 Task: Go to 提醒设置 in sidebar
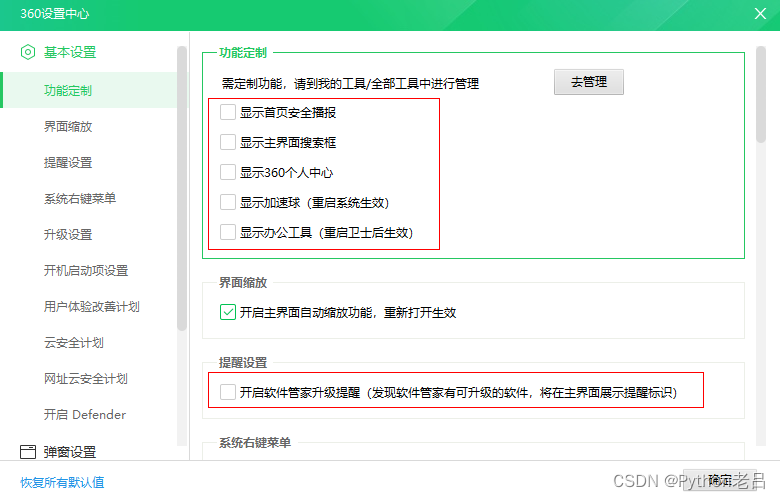pyautogui.click(x=68, y=163)
